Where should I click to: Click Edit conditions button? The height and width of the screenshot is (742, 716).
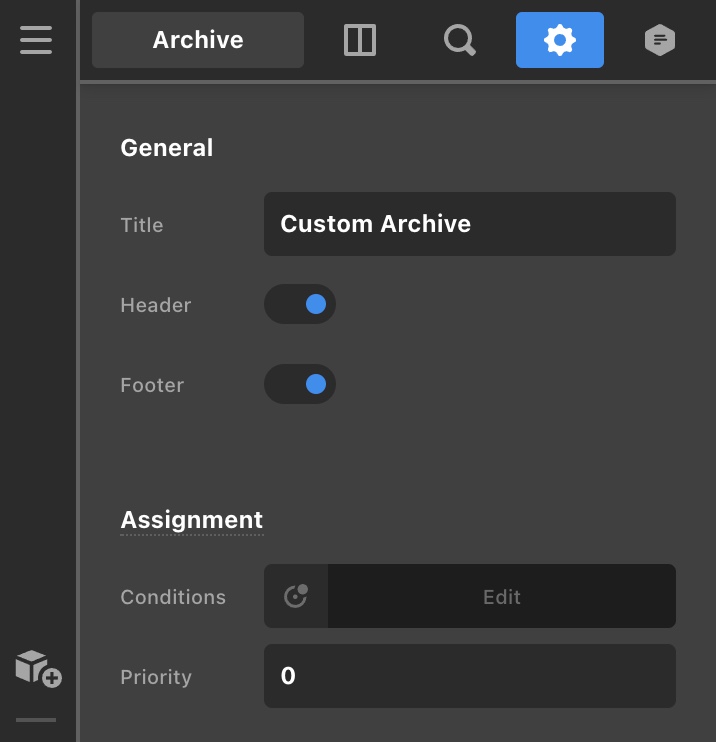pos(502,596)
